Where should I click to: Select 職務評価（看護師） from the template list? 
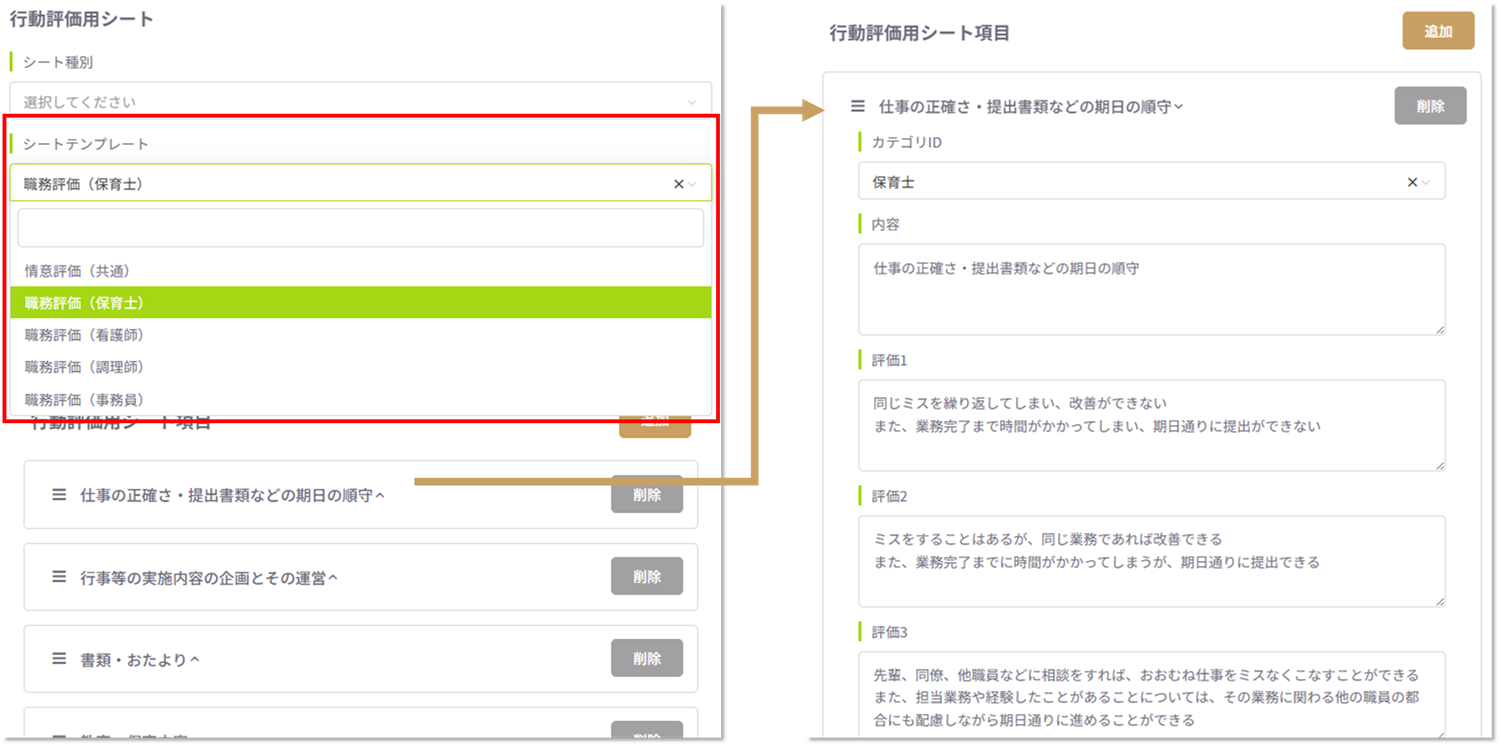click(84, 335)
